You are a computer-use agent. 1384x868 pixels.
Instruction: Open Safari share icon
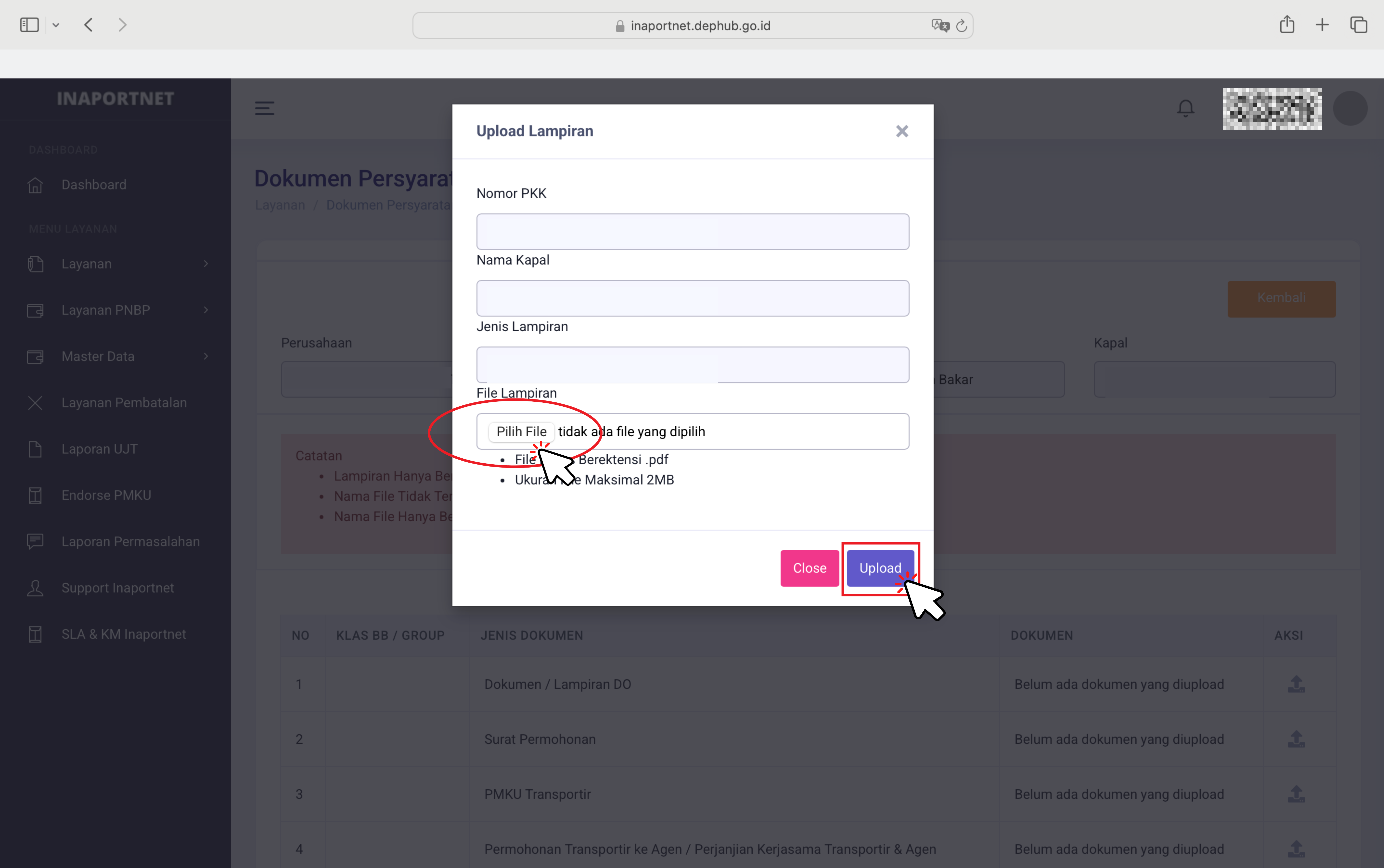1286,25
